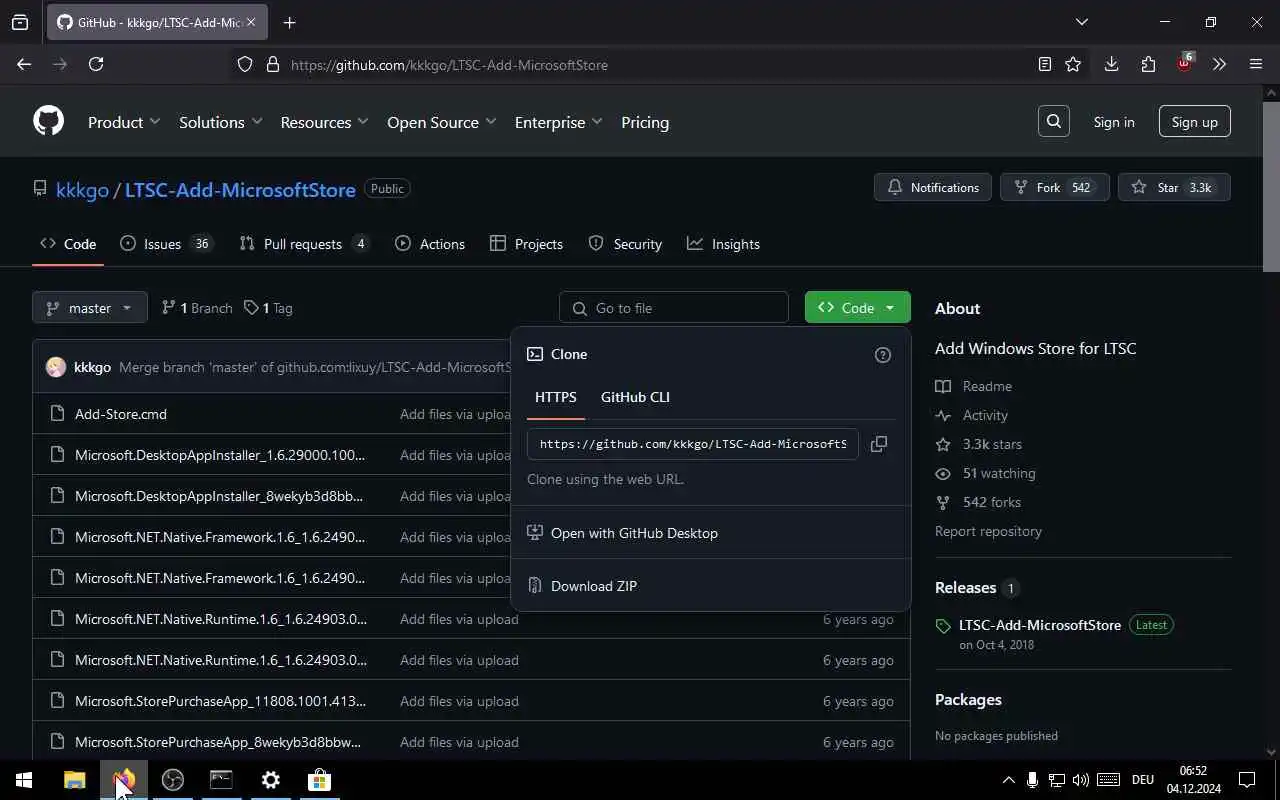Open the GitHub search magnifier
The image size is (1280, 800).
[x=1054, y=121]
